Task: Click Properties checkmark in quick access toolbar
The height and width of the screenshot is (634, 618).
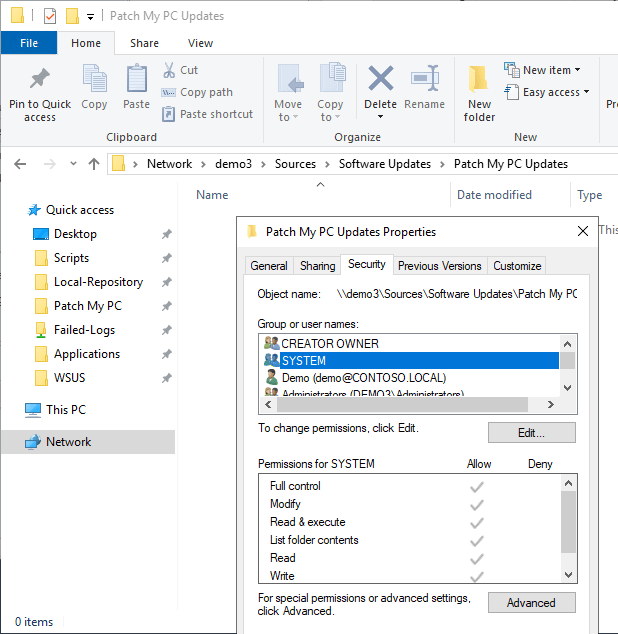Action: (x=50, y=16)
